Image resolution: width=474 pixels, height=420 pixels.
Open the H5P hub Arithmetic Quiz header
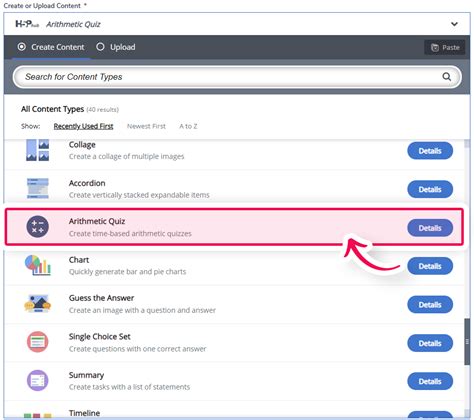pos(237,24)
